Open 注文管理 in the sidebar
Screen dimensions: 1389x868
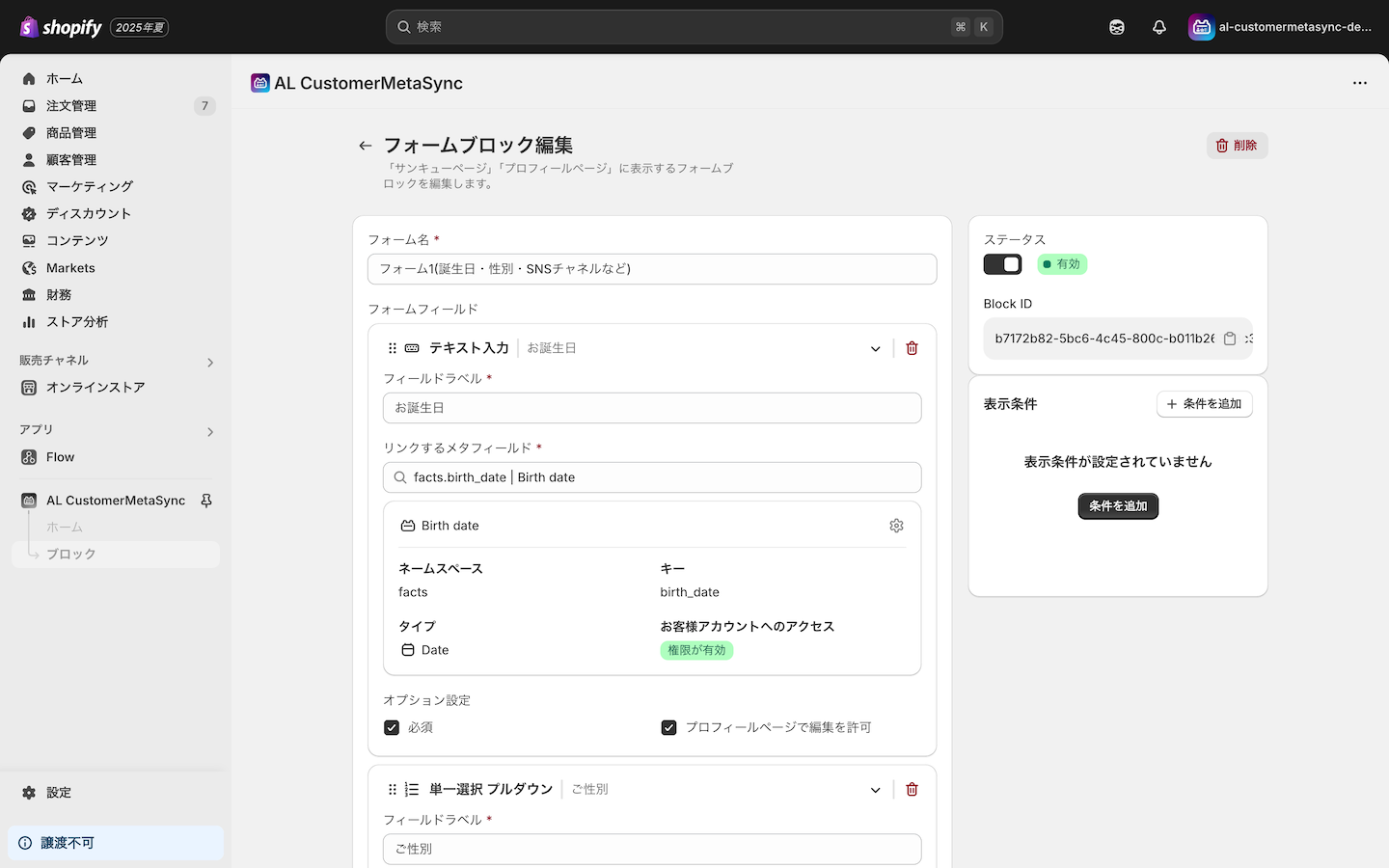pyautogui.click(x=116, y=106)
